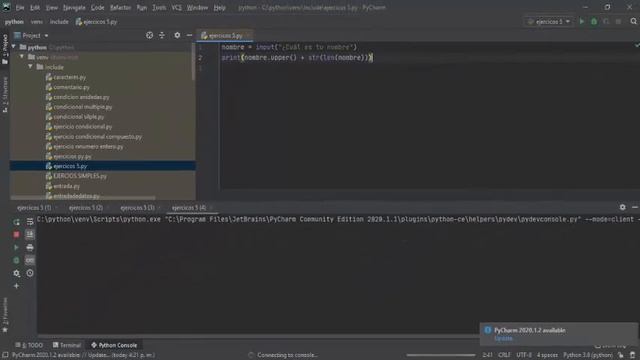Stop the console with red square
The height and width of the screenshot is (360, 640).
pos(16,235)
